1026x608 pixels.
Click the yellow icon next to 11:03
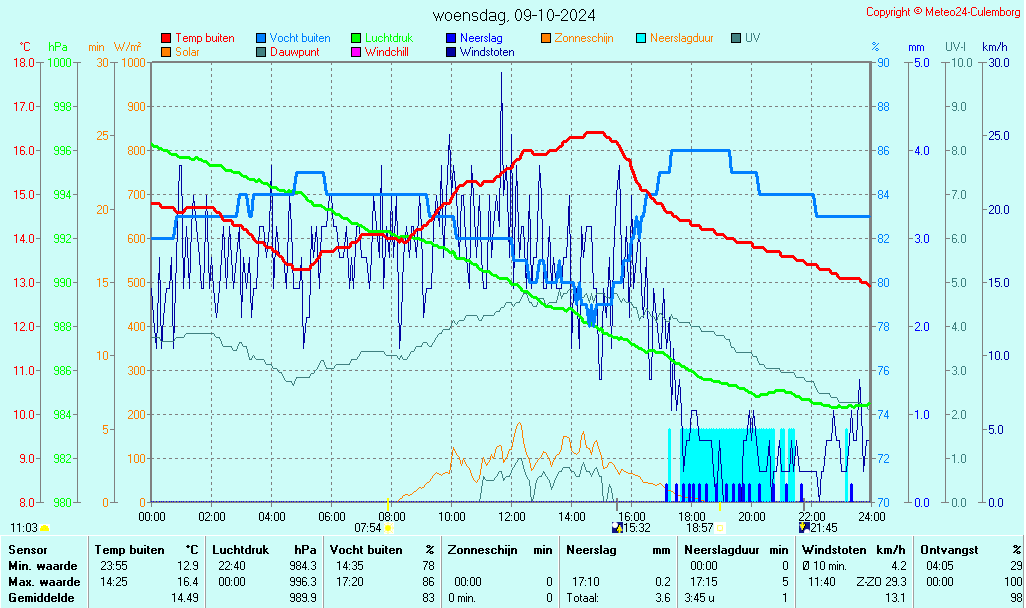click(x=45, y=528)
